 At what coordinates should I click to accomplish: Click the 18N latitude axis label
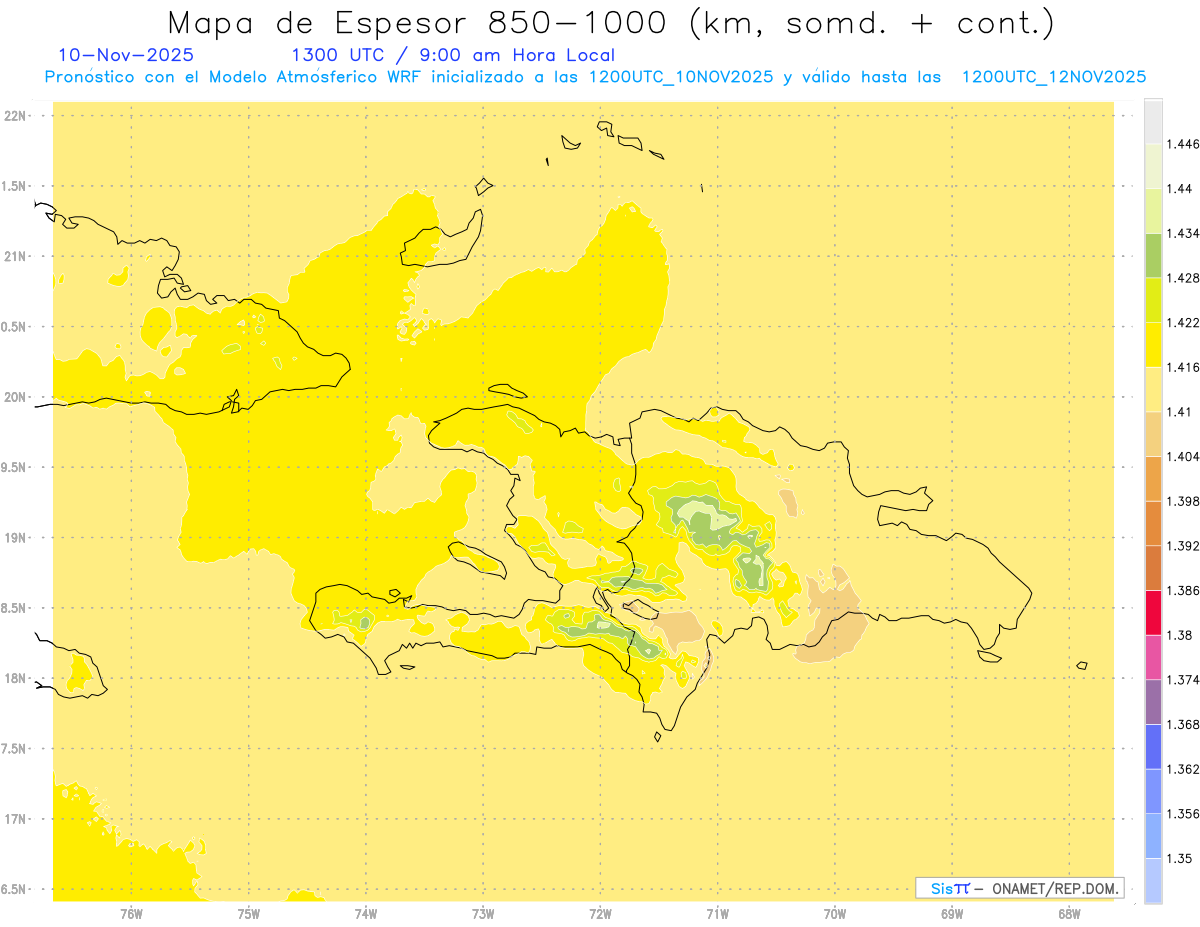click(16, 679)
